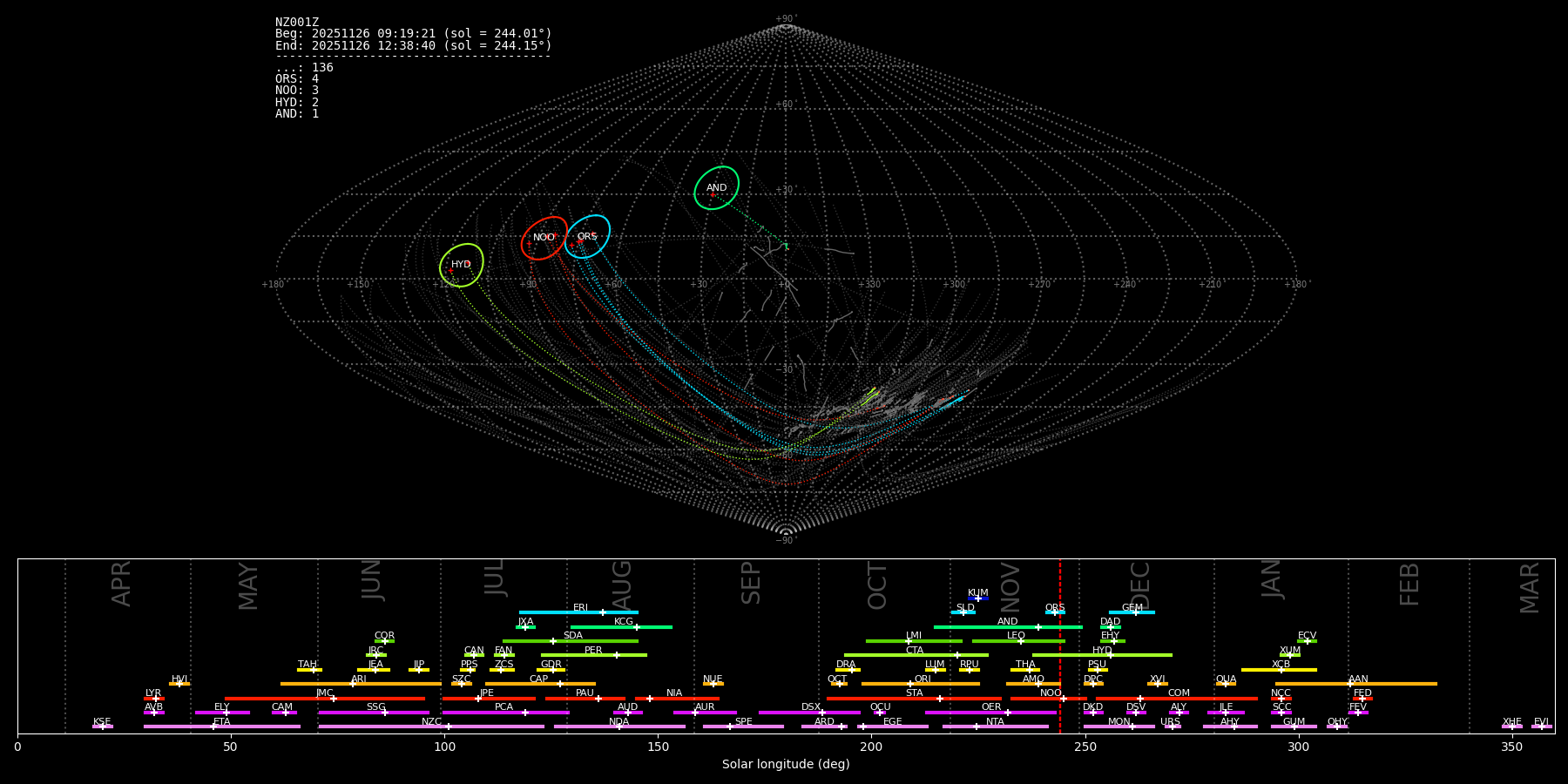Click the 100 tick on the solar longitude axis
Screen dimensions: 1568x784
coord(444,747)
